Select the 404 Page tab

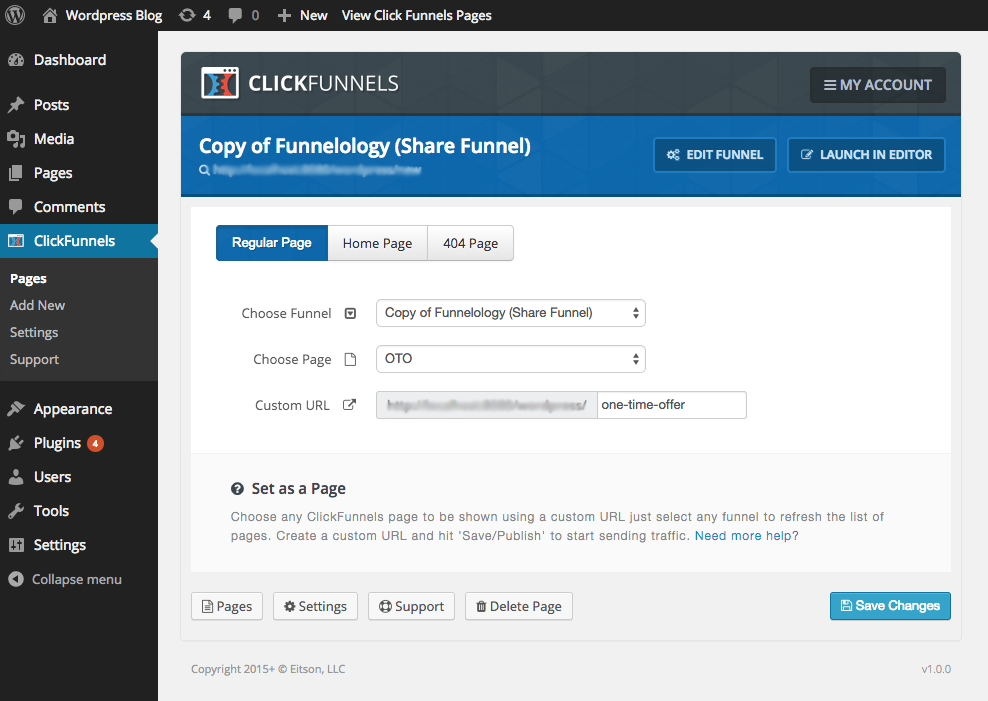click(x=470, y=243)
